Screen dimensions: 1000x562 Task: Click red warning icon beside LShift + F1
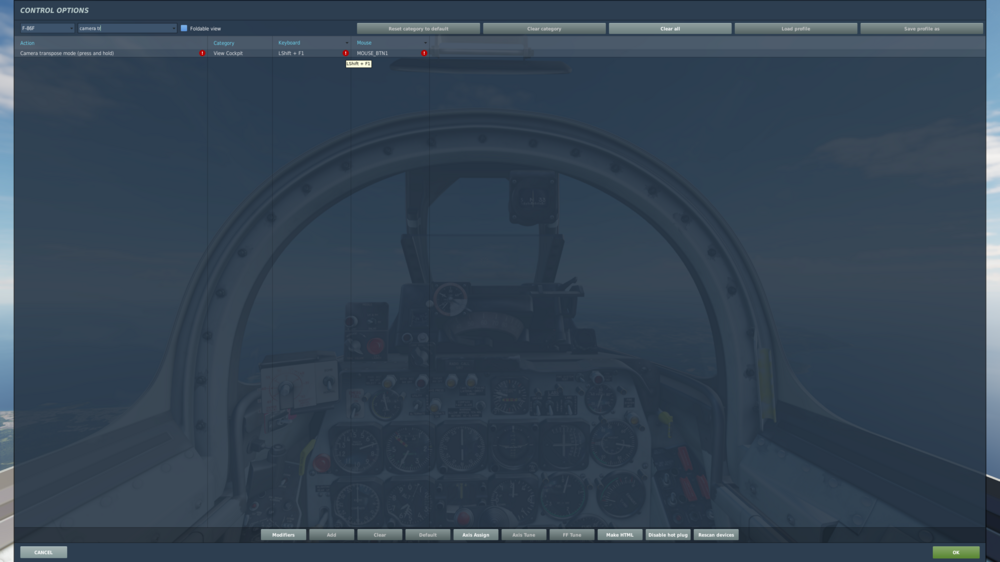pos(346,53)
